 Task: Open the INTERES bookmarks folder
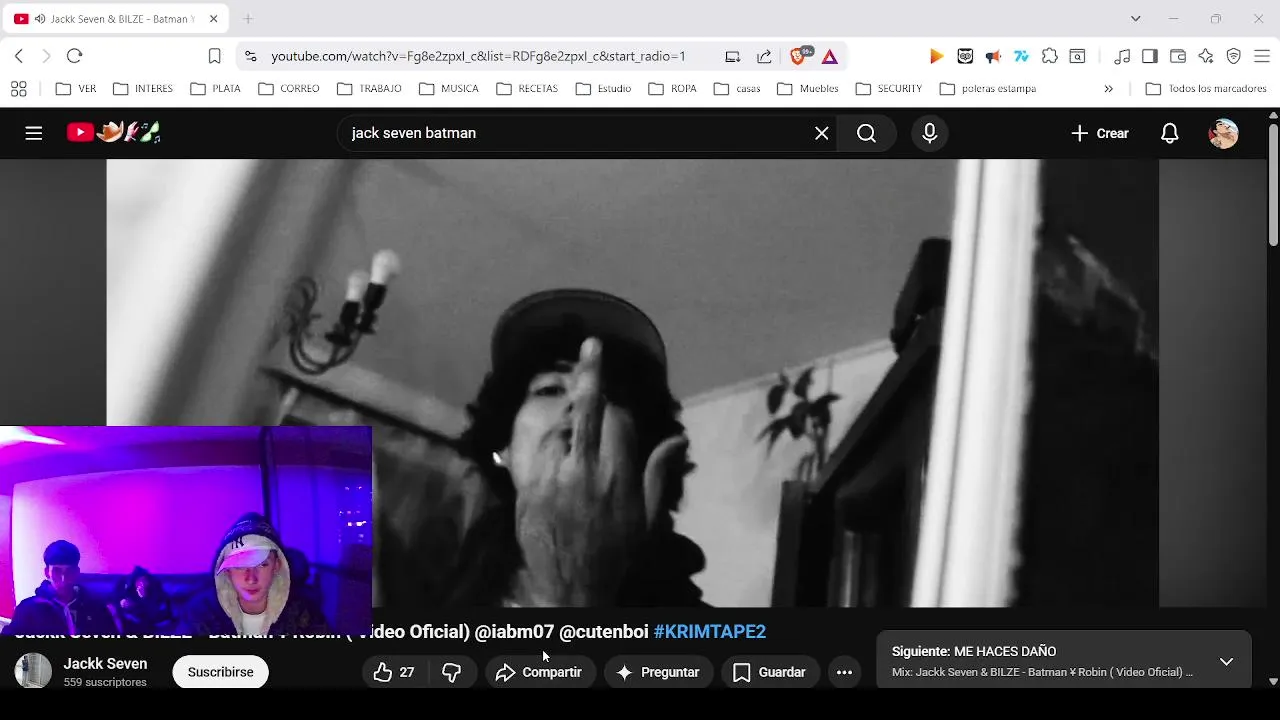point(143,88)
